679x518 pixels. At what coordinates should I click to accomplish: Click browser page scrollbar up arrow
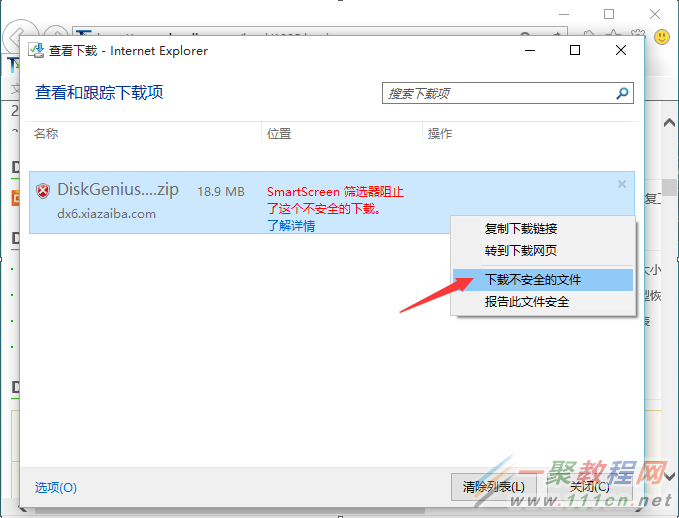tap(669, 123)
